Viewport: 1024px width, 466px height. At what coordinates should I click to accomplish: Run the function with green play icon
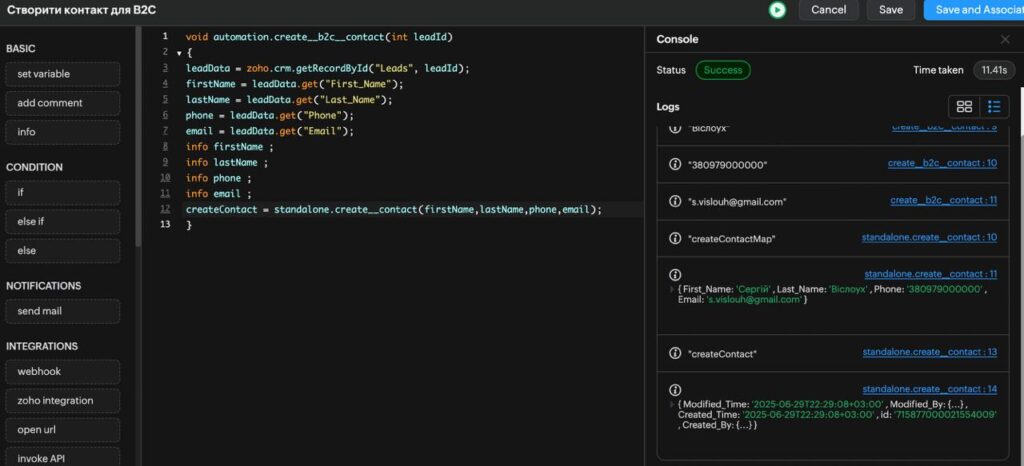777,10
